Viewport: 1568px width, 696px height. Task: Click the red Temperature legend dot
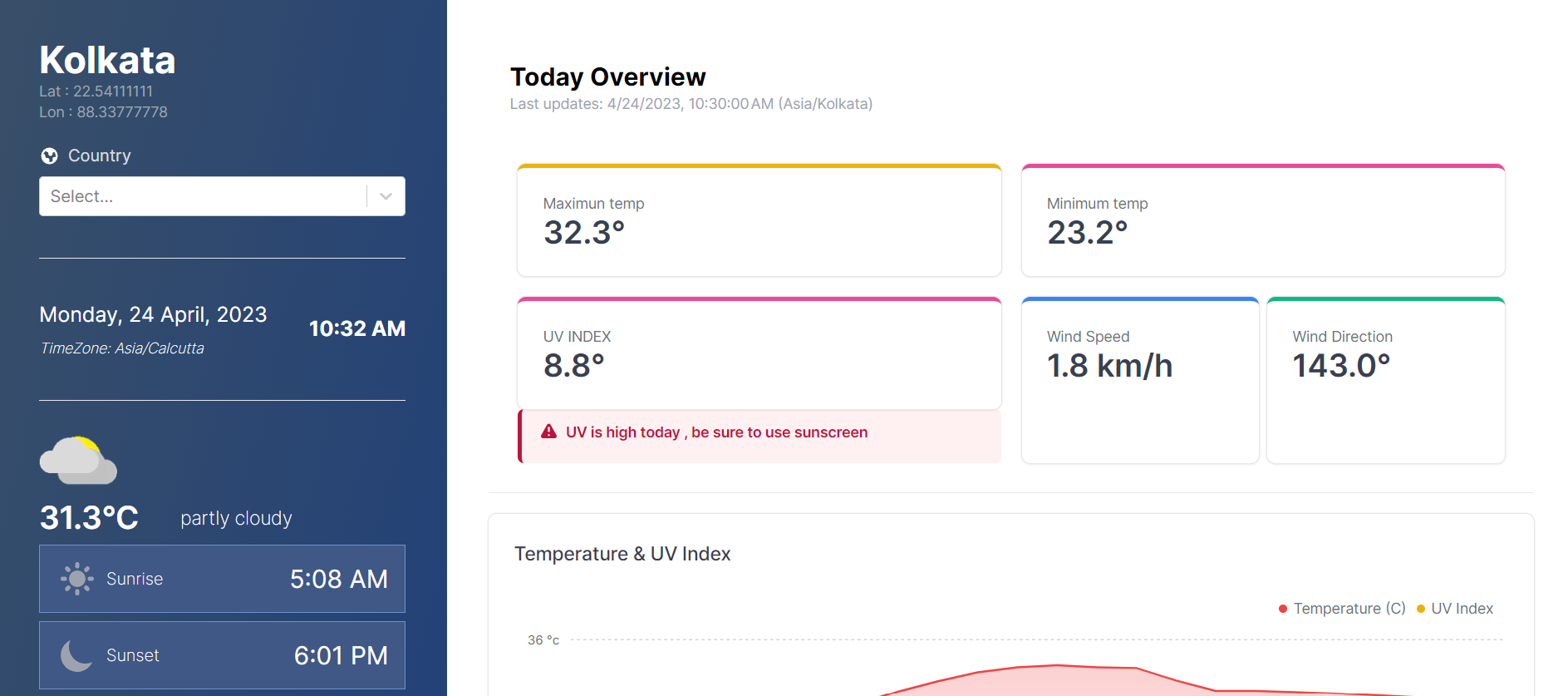[1282, 608]
